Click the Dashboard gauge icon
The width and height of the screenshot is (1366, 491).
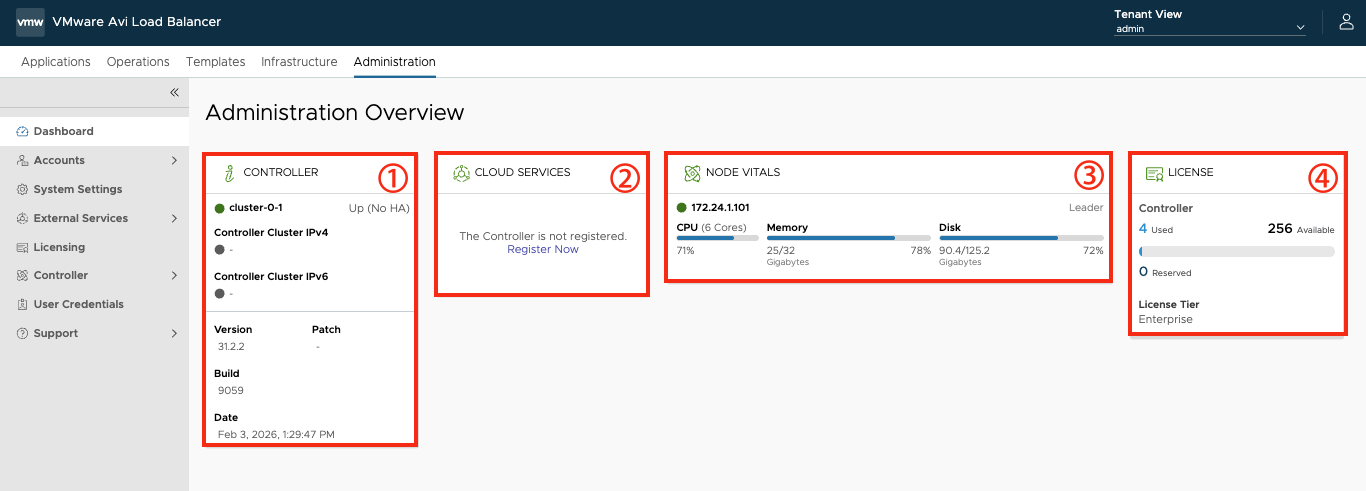coord(23,131)
